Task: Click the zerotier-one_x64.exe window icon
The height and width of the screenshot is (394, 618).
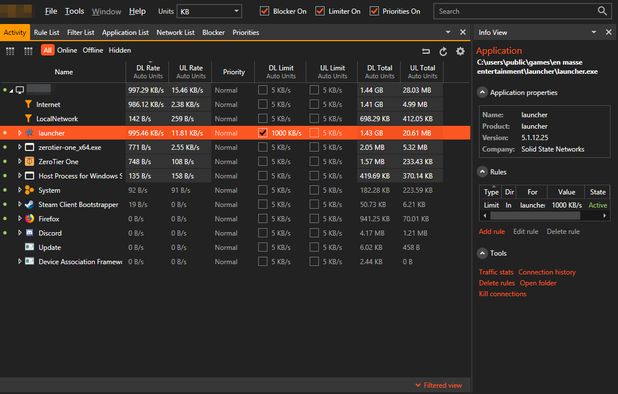Action: [30, 147]
